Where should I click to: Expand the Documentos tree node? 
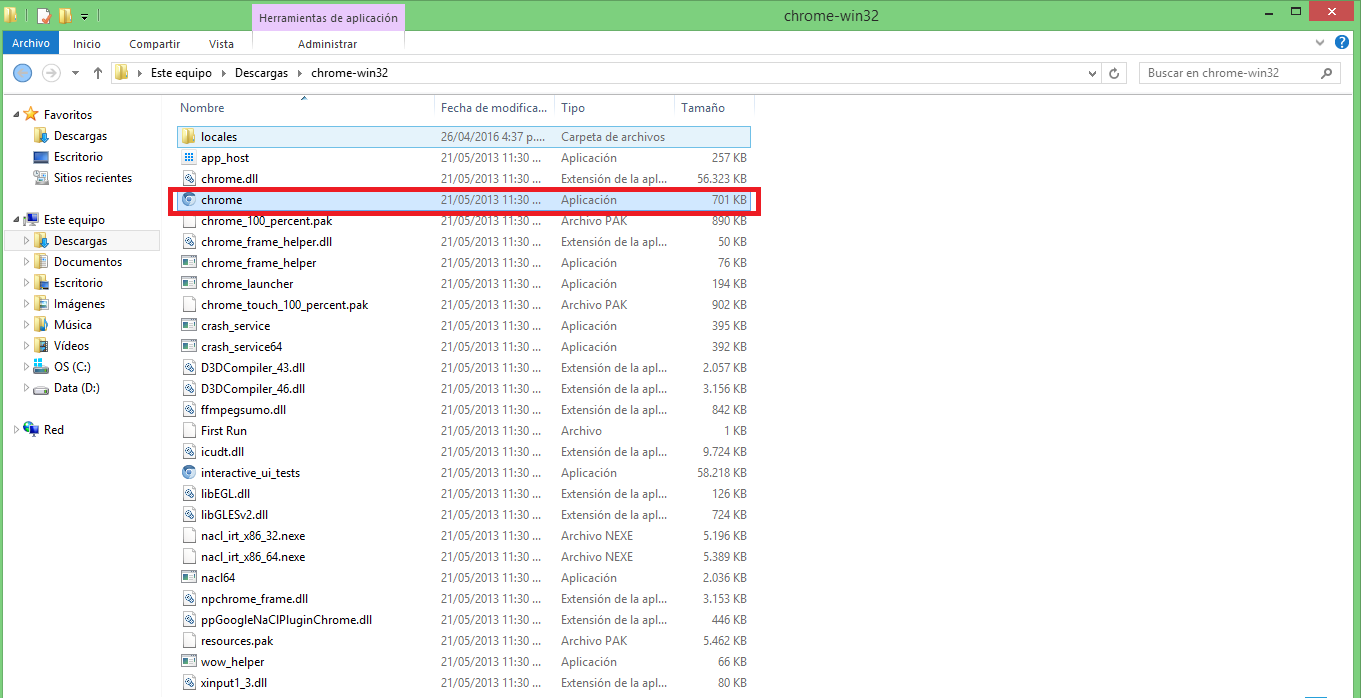[x=27, y=262]
